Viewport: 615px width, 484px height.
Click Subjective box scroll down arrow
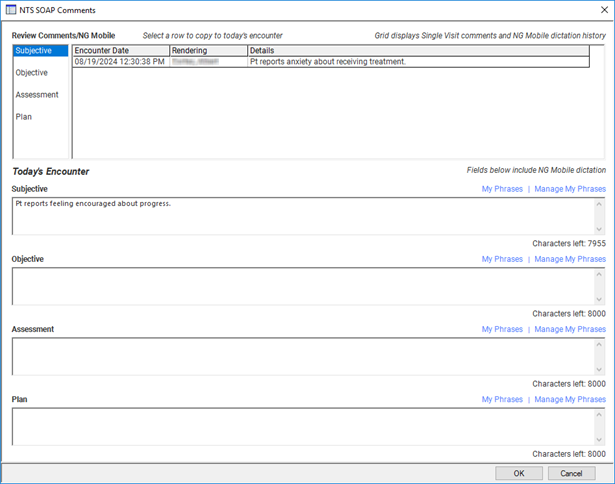(599, 229)
